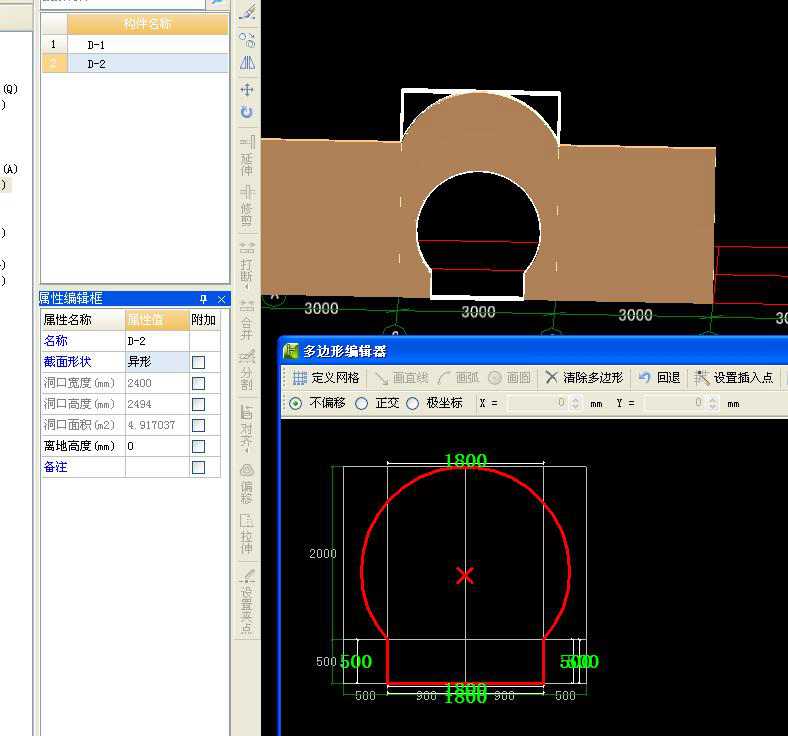The height and width of the screenshot is (736, 788).
Task: Click the 画直线 draw line tool
Action: pyautogui.click(x=402, y=378)
